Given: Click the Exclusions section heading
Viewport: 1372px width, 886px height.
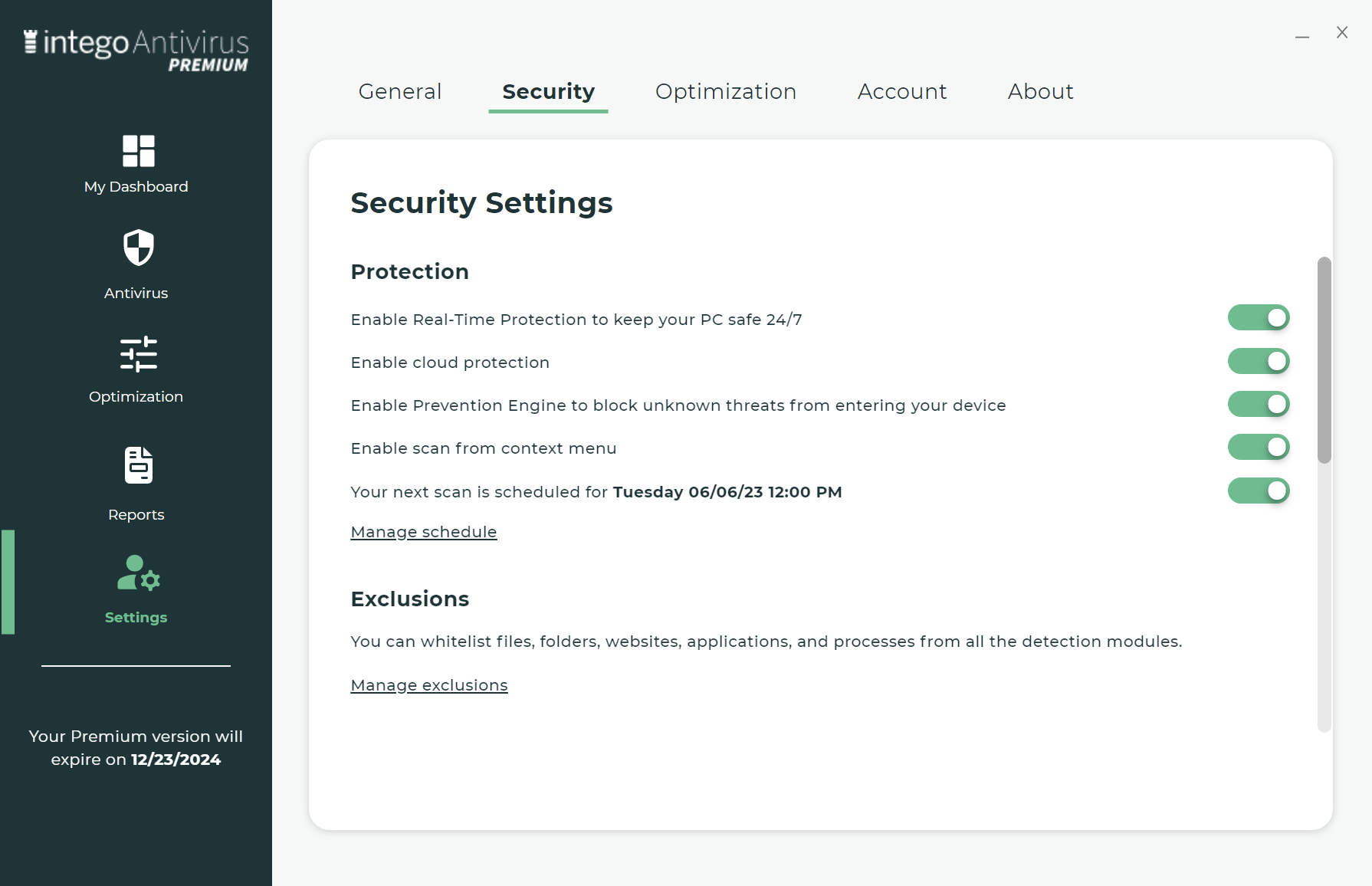Looking at the screenshot, I should pyautogui.click(x=409, y=599).
